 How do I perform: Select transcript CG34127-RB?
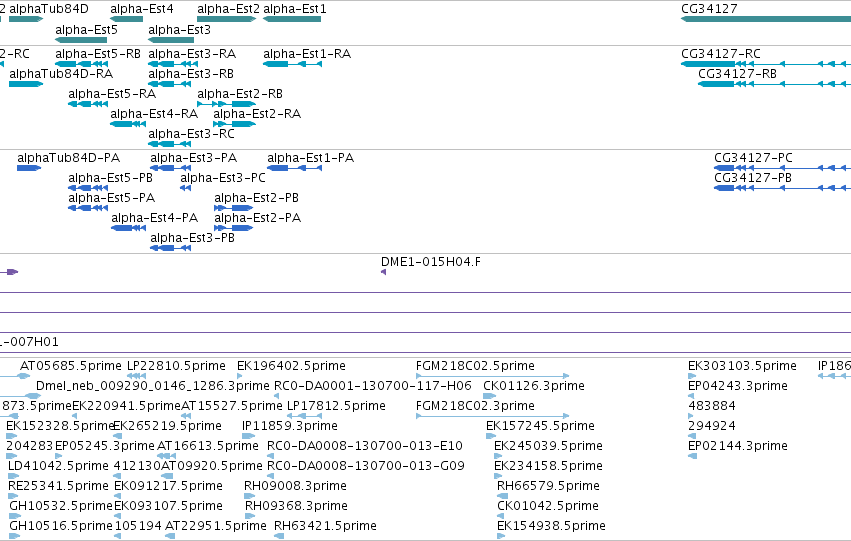pos(774,84)
